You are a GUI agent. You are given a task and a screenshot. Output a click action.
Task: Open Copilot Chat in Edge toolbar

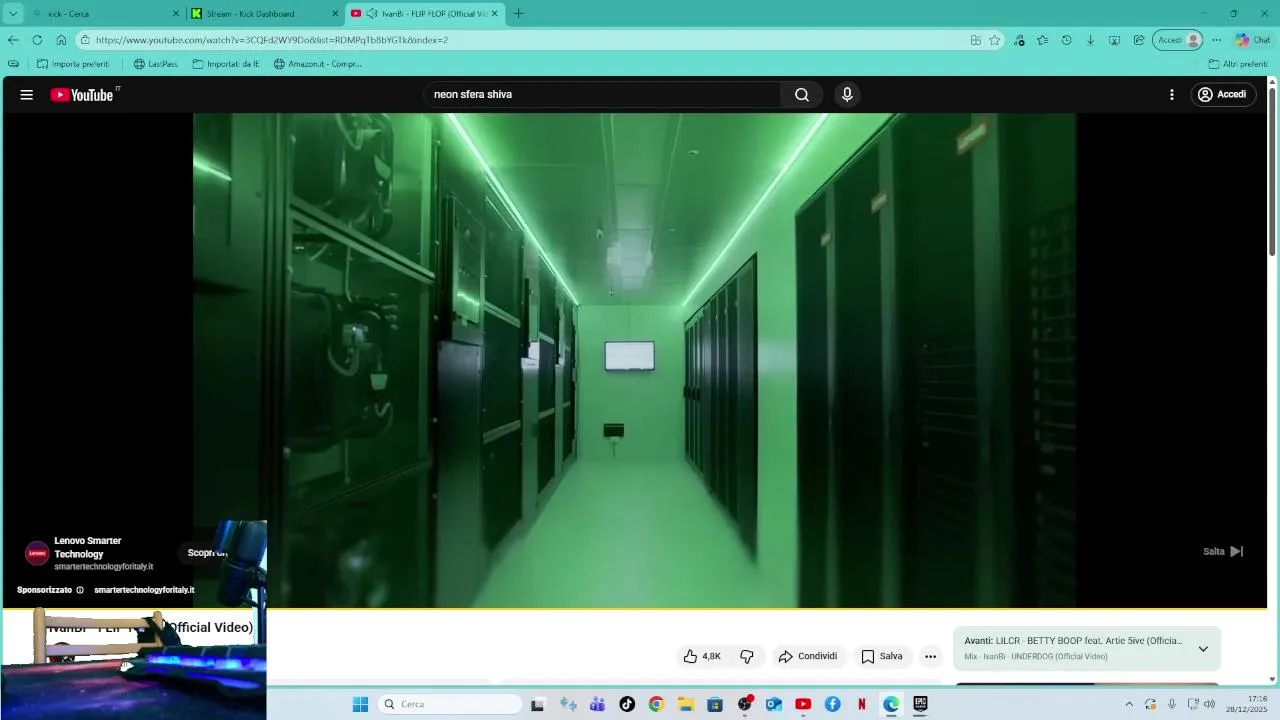[1253, 40]
